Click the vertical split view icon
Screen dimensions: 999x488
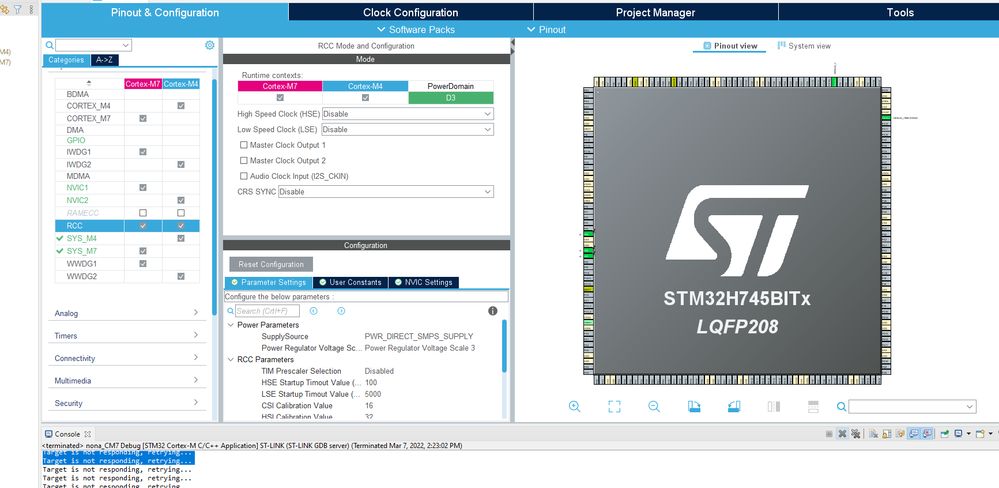774,406
